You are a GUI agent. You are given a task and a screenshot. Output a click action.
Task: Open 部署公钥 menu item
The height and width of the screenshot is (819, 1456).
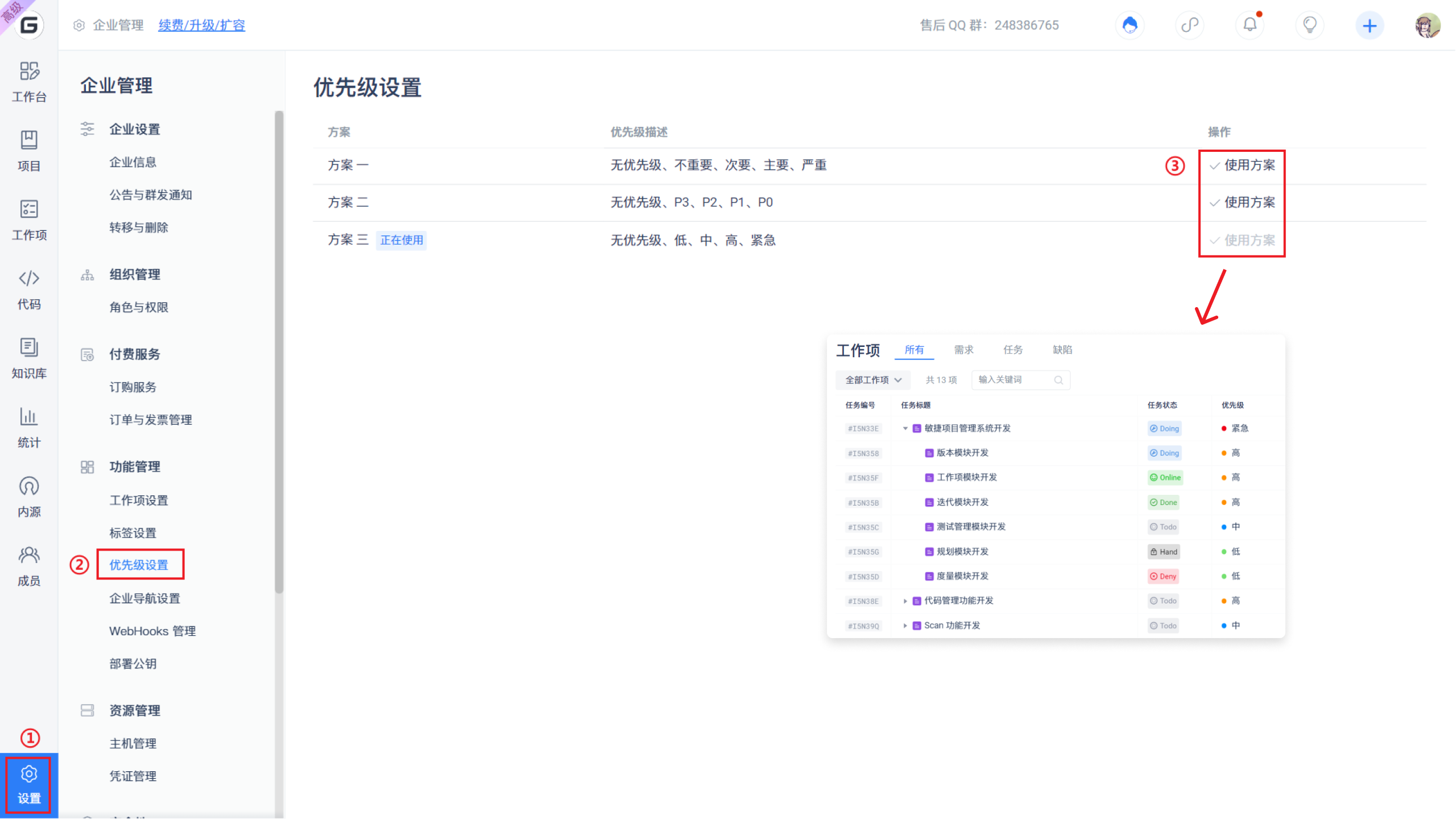point(133,664)
